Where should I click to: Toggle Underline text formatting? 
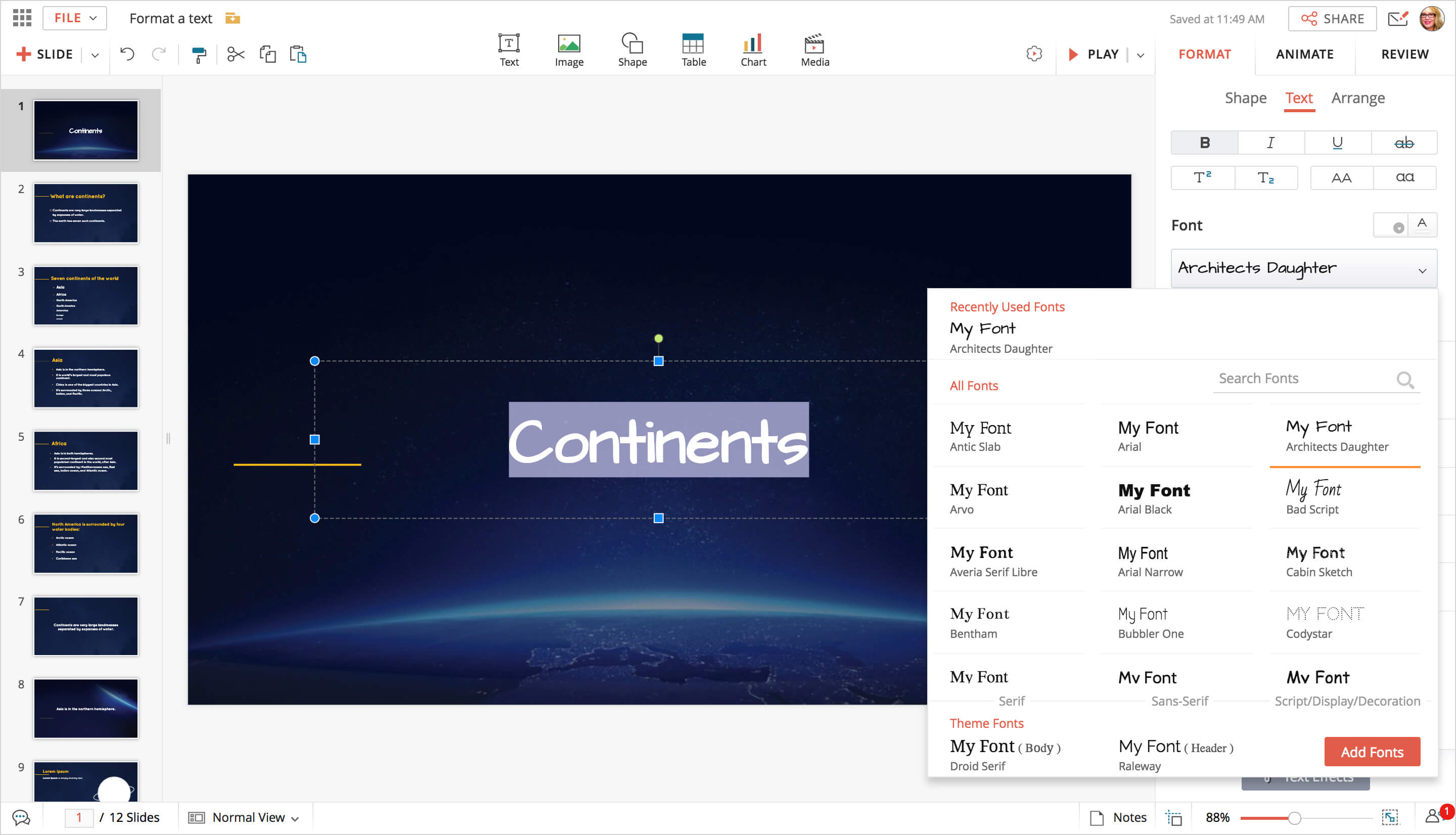click(1337, 143)
